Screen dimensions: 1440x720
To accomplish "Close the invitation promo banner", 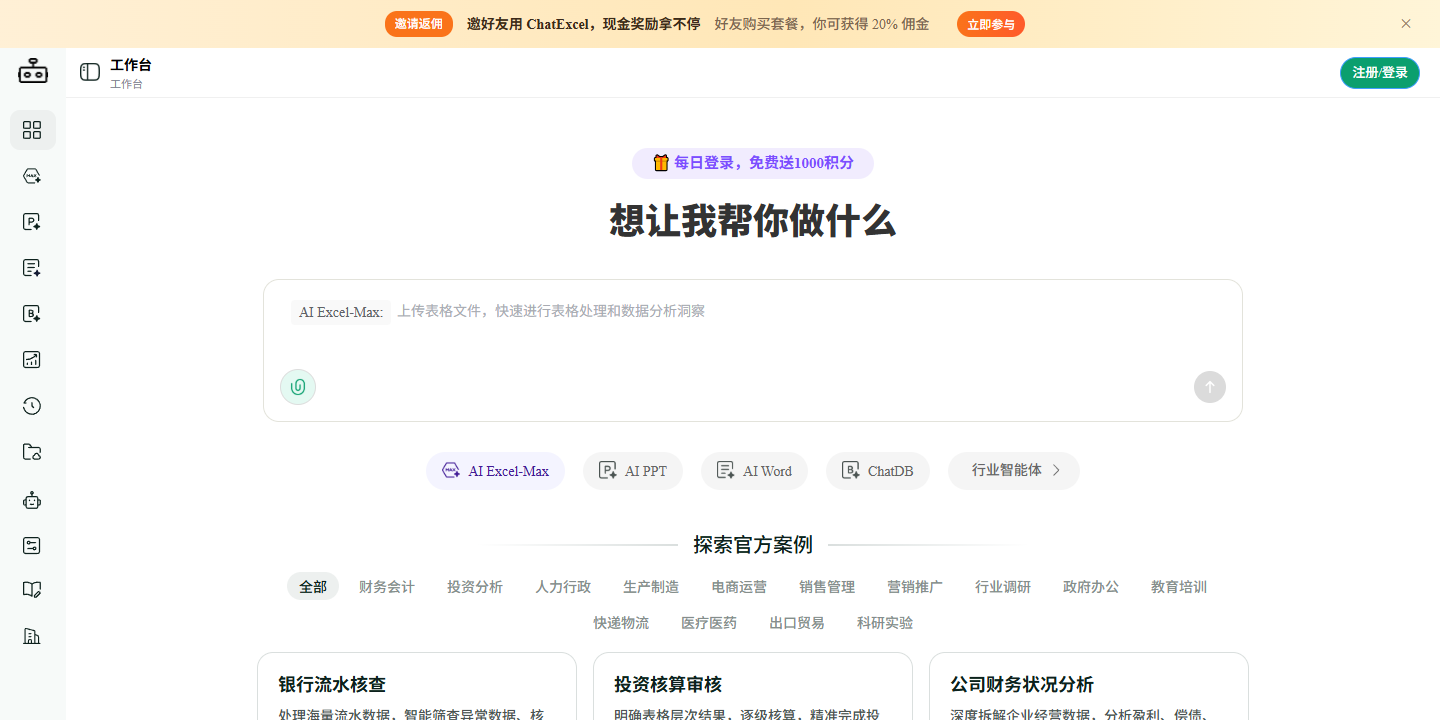I will pos(1406,24).
